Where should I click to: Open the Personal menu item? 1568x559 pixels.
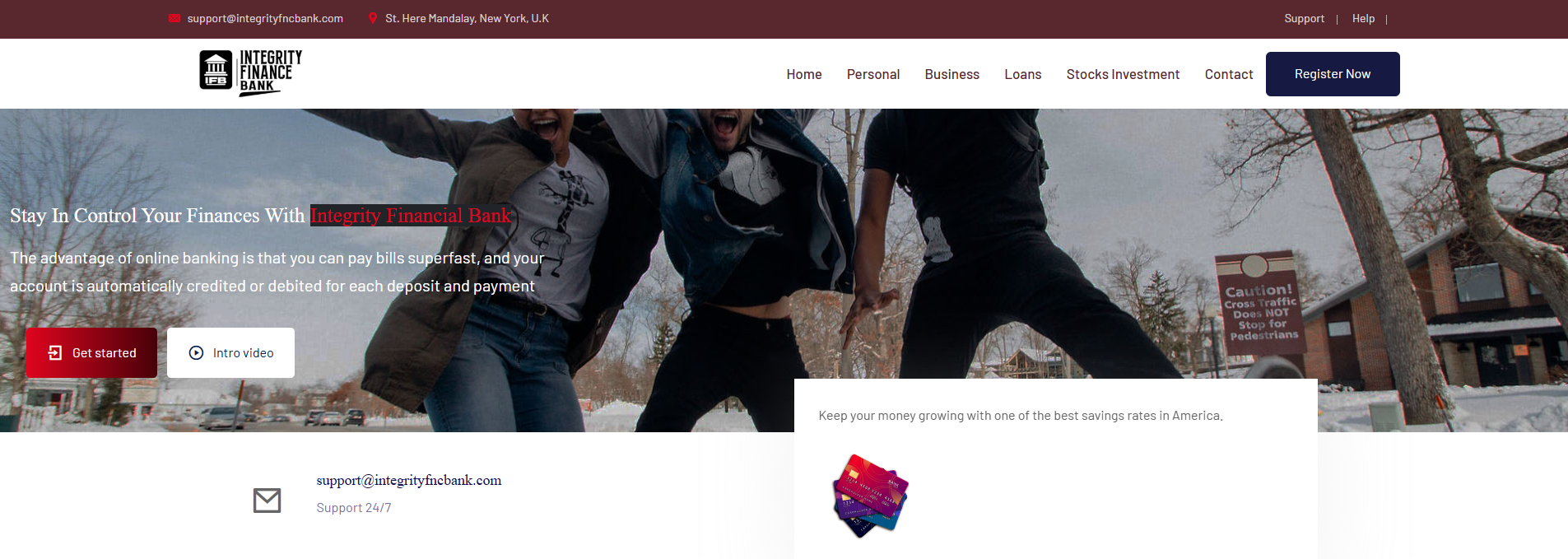(x=873, y=74)
